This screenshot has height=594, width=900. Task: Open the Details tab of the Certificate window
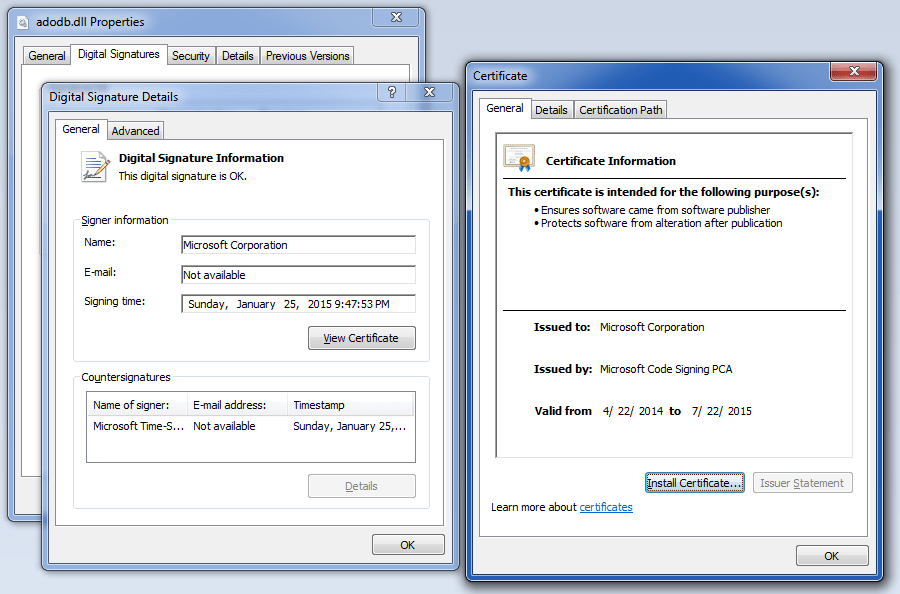(552, 109)
